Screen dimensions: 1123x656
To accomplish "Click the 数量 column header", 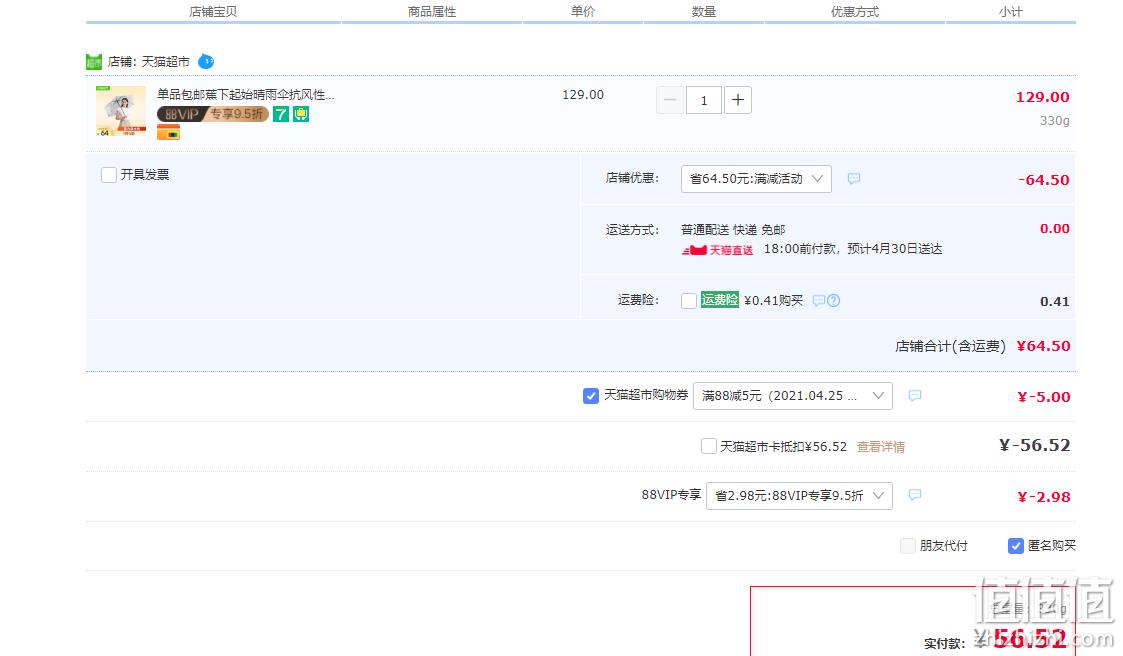I will (704, 11).
